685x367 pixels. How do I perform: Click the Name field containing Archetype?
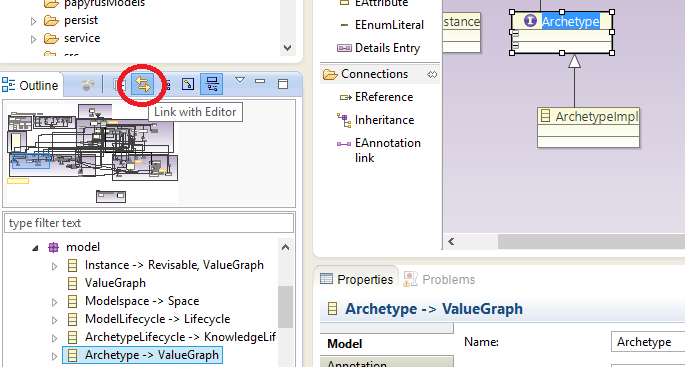(648, 342)
